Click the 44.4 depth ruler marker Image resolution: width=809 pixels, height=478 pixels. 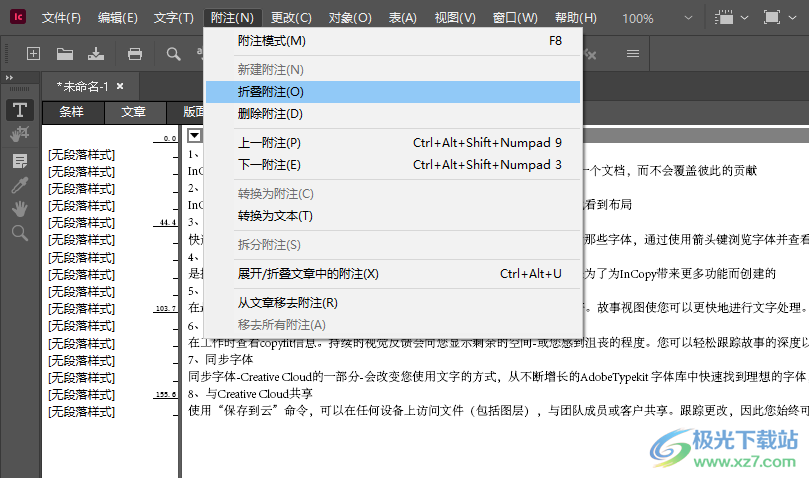168,223
